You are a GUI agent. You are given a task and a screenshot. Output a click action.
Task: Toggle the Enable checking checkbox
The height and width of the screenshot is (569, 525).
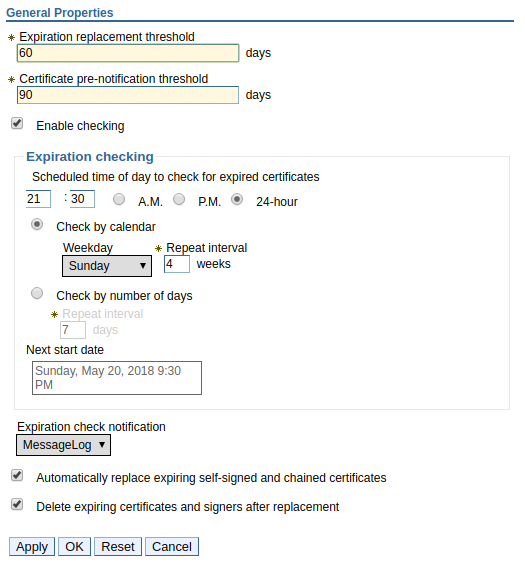[x=17, y=123]
